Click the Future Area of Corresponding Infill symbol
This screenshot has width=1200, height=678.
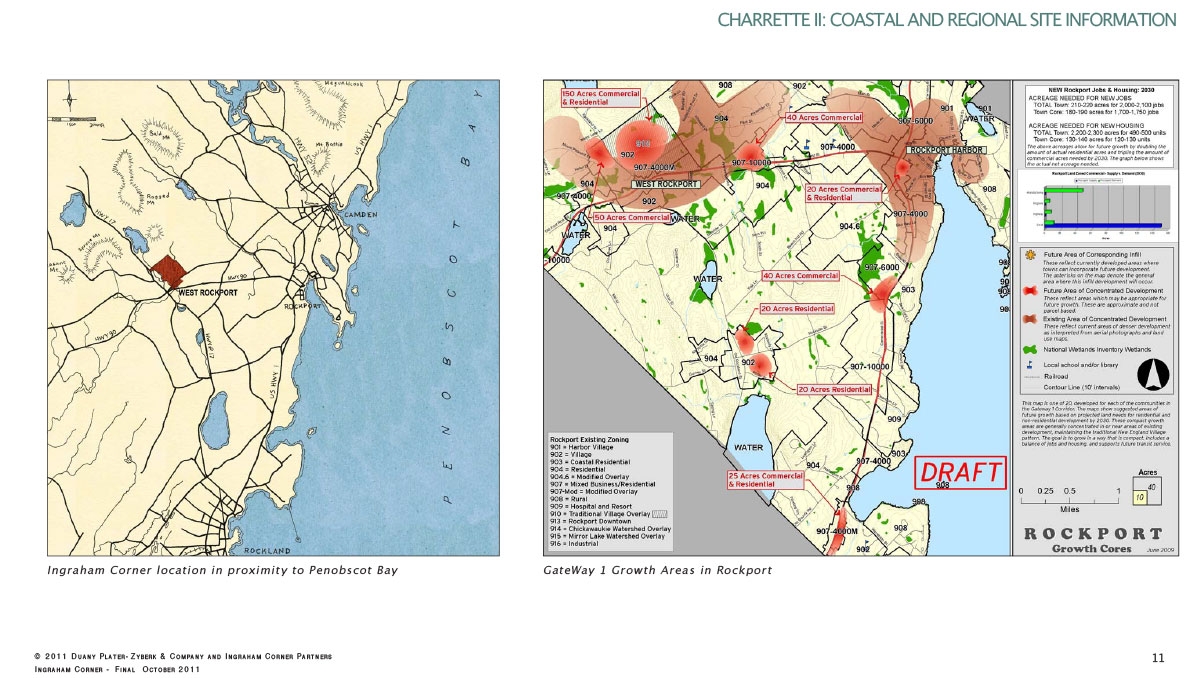pos(1029,256)
